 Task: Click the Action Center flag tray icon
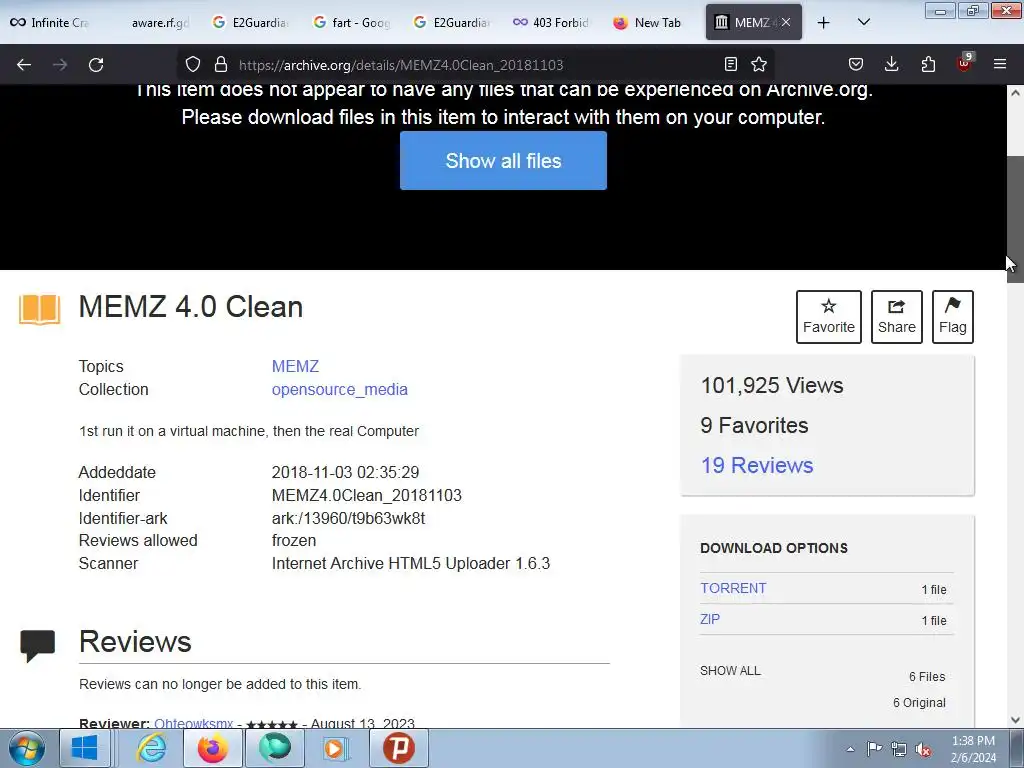point(874,749)
